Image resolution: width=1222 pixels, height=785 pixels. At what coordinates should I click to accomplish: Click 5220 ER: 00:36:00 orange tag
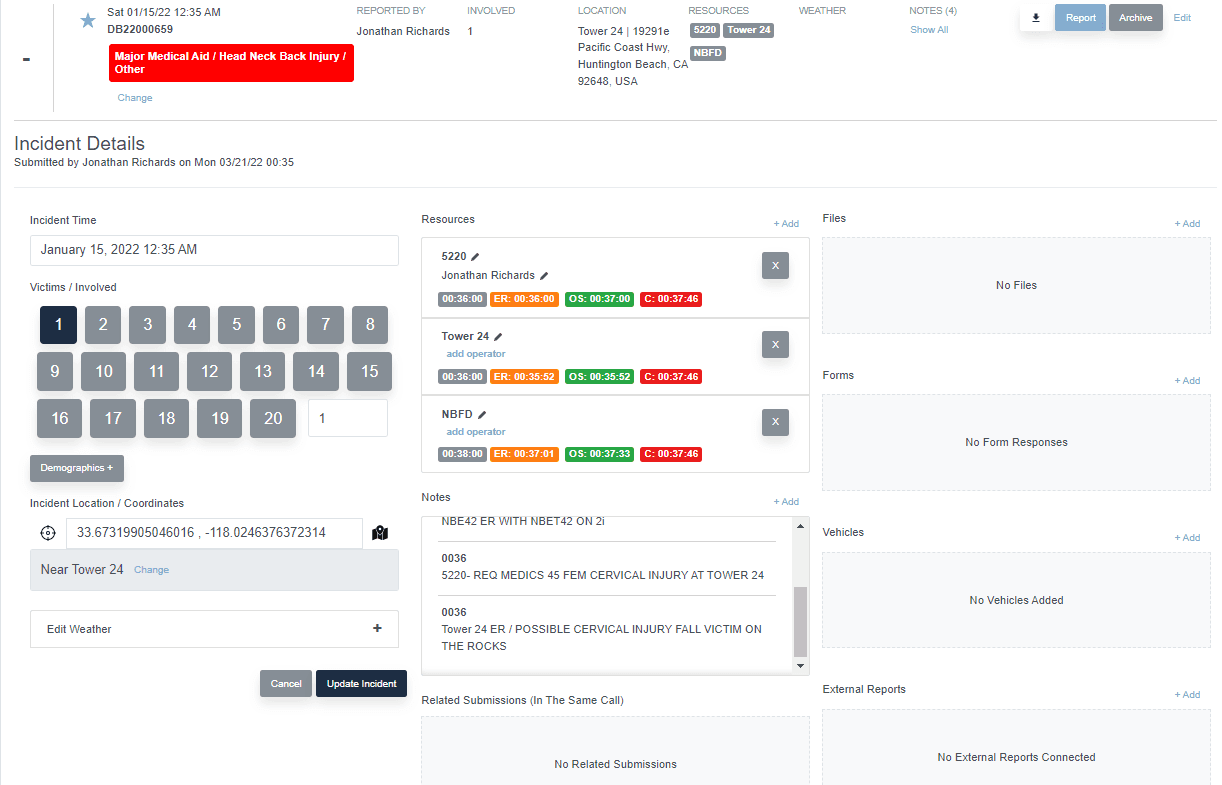click(x=525, y=299)
